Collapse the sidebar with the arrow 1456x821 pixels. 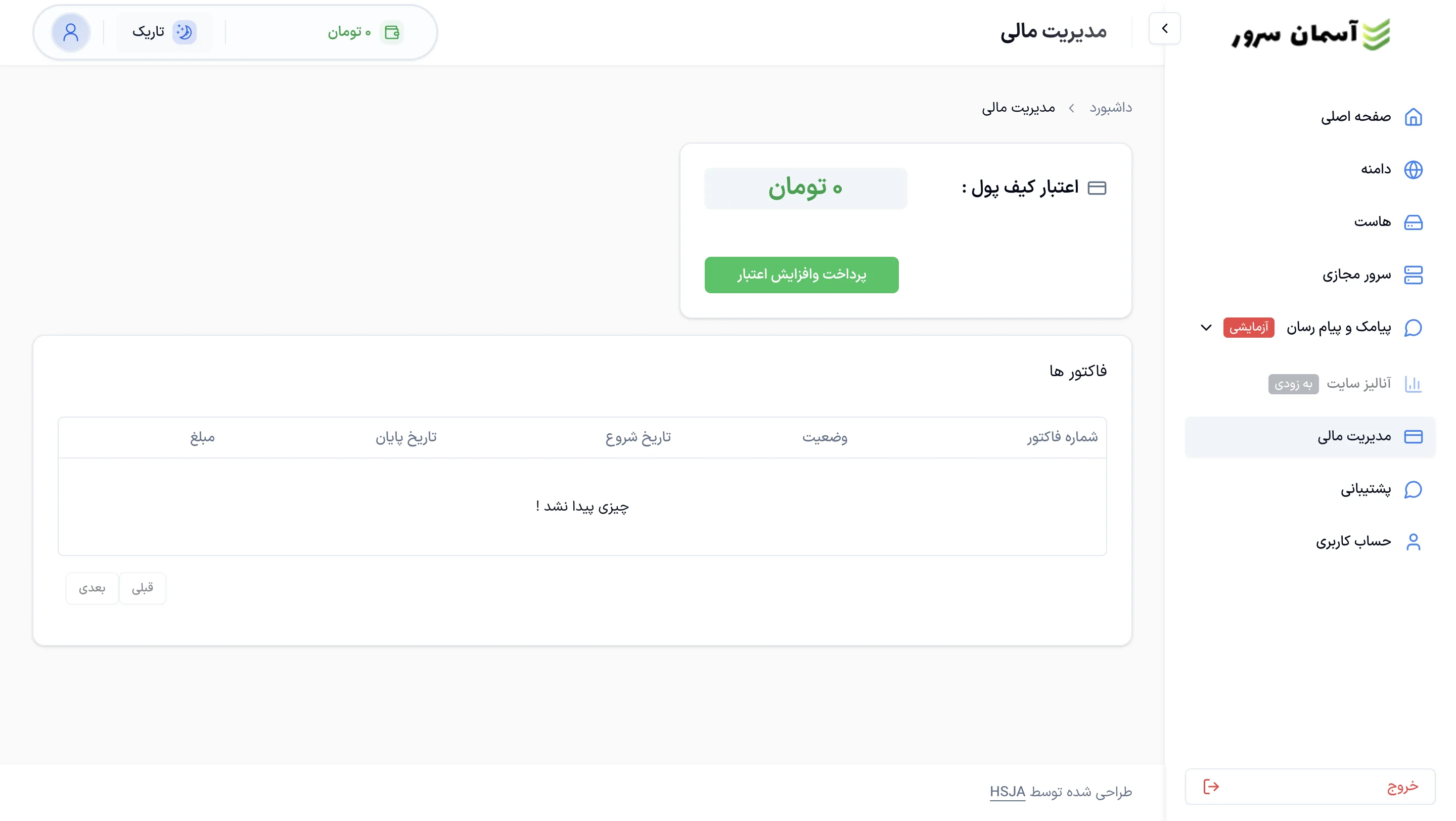tap(1165, 28)
